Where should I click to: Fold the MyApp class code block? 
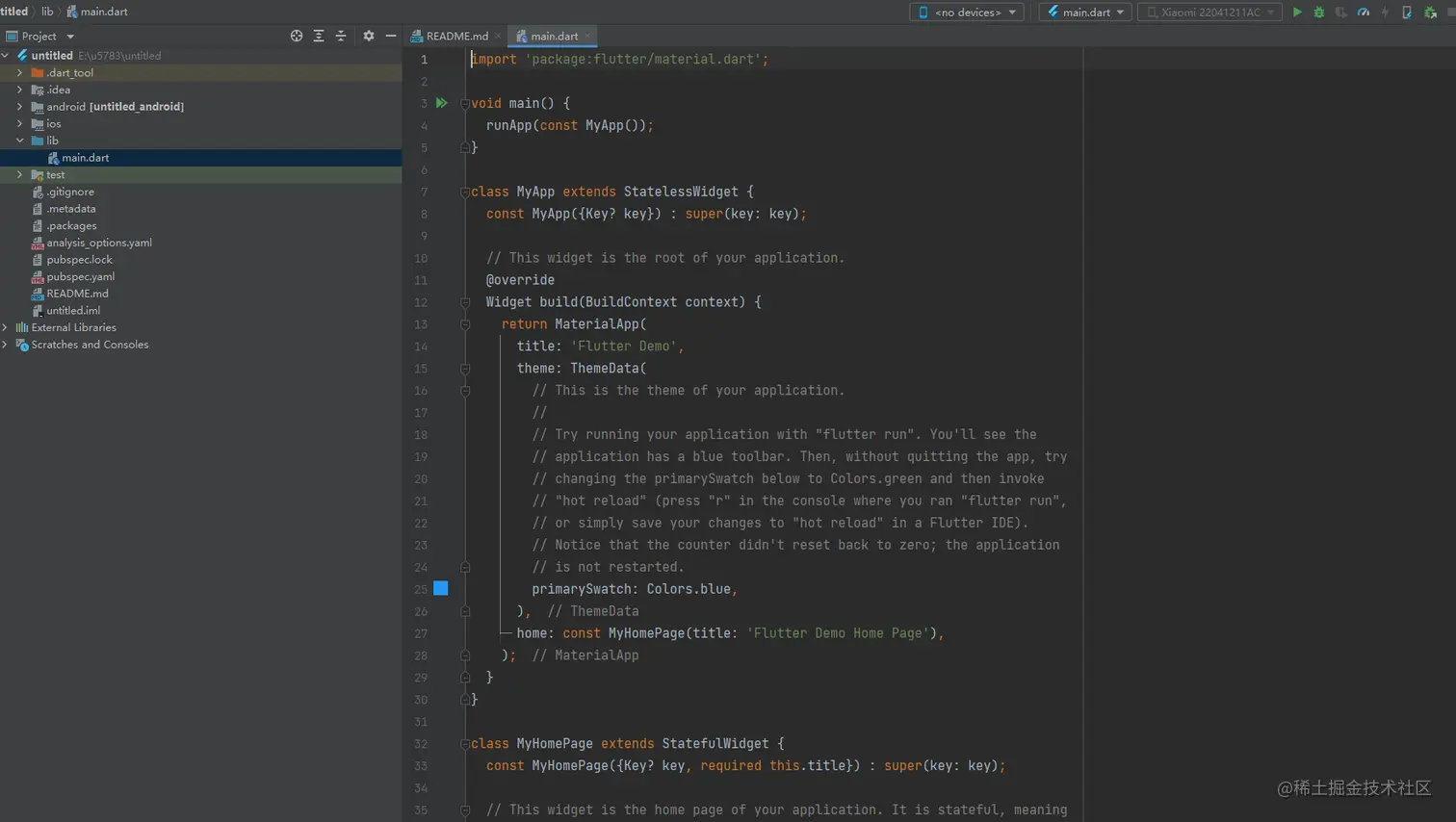(465, 193)
